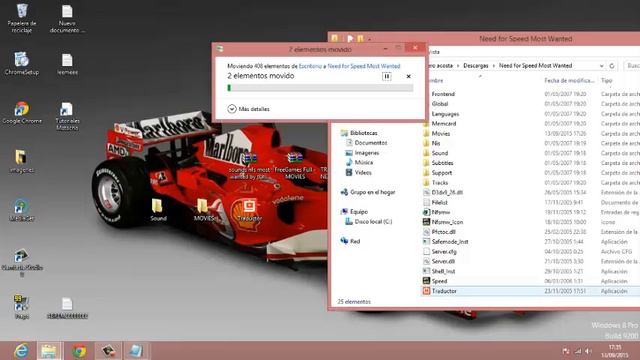
Task: Select the FreeGames Full MOVIES archive on desktop
Action: [x=295, y=166]
